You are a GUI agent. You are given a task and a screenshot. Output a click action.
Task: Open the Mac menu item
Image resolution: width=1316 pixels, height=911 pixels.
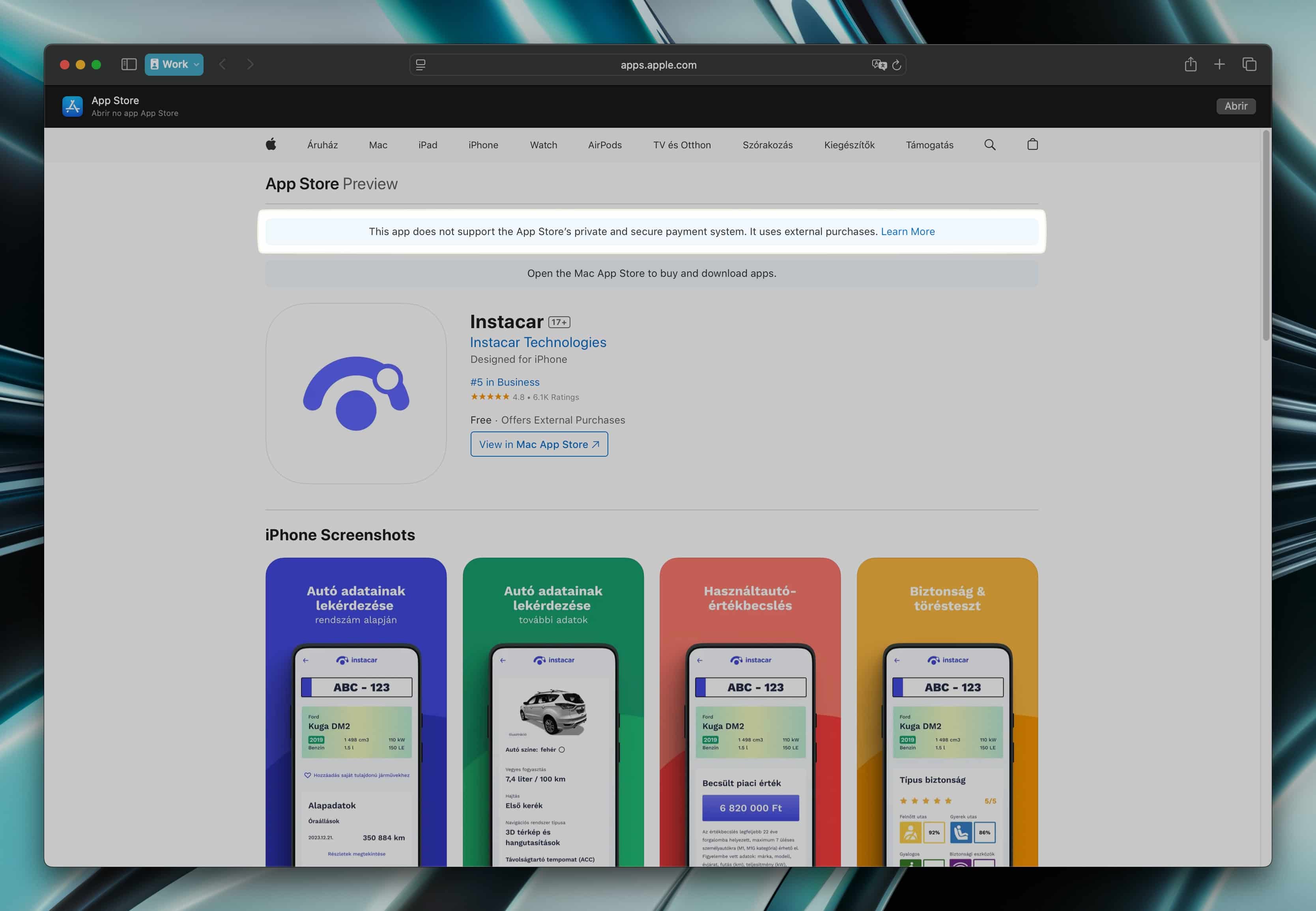[x=378, y=145]
